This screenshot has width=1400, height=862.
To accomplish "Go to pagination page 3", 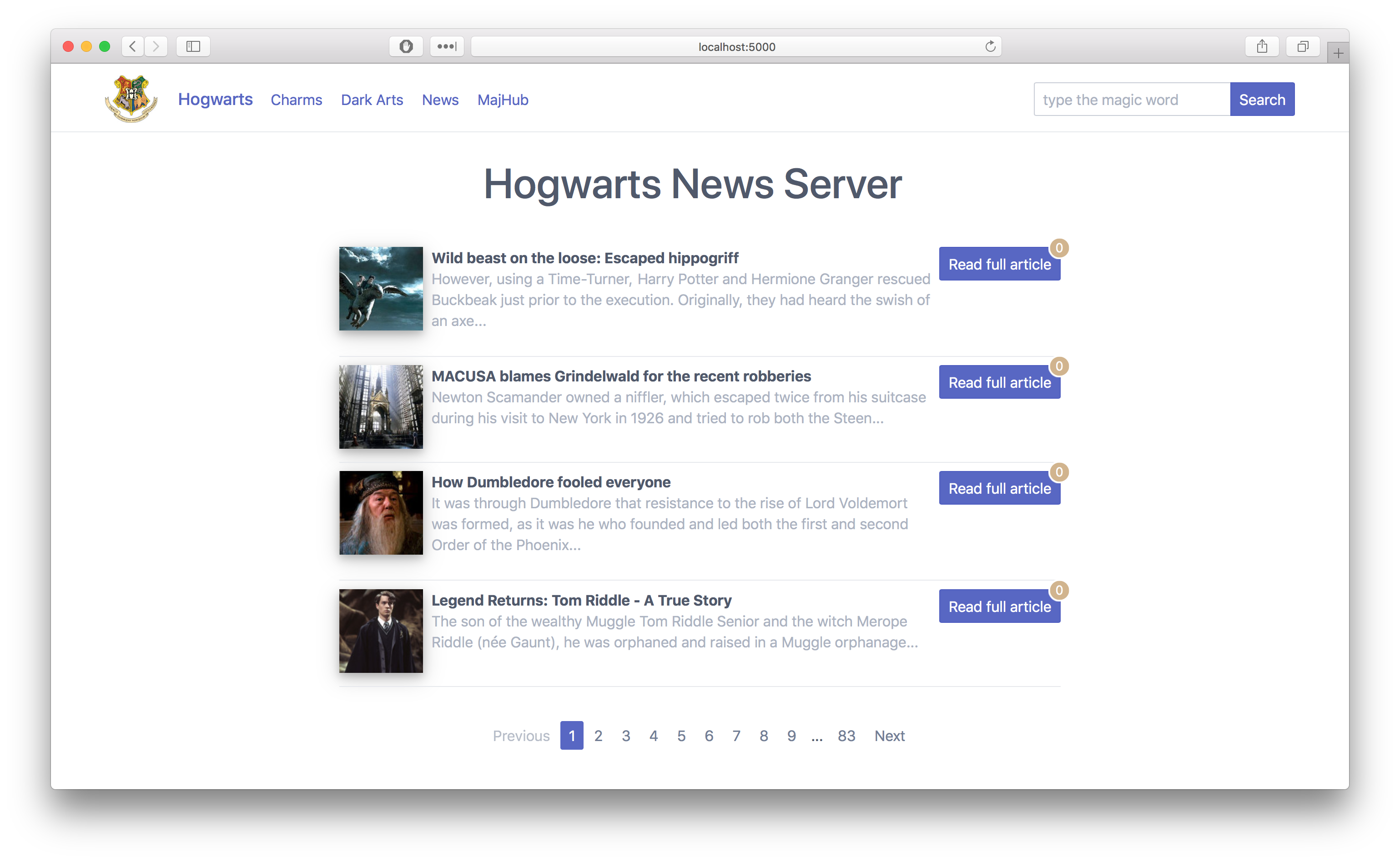I will pos(625,736).
